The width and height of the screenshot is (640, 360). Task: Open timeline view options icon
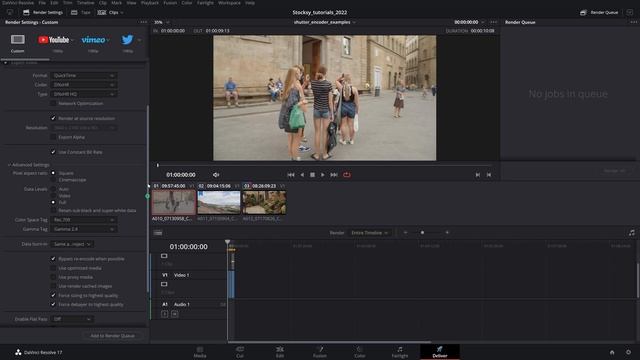pyautogui.click(x=158, y=233)
